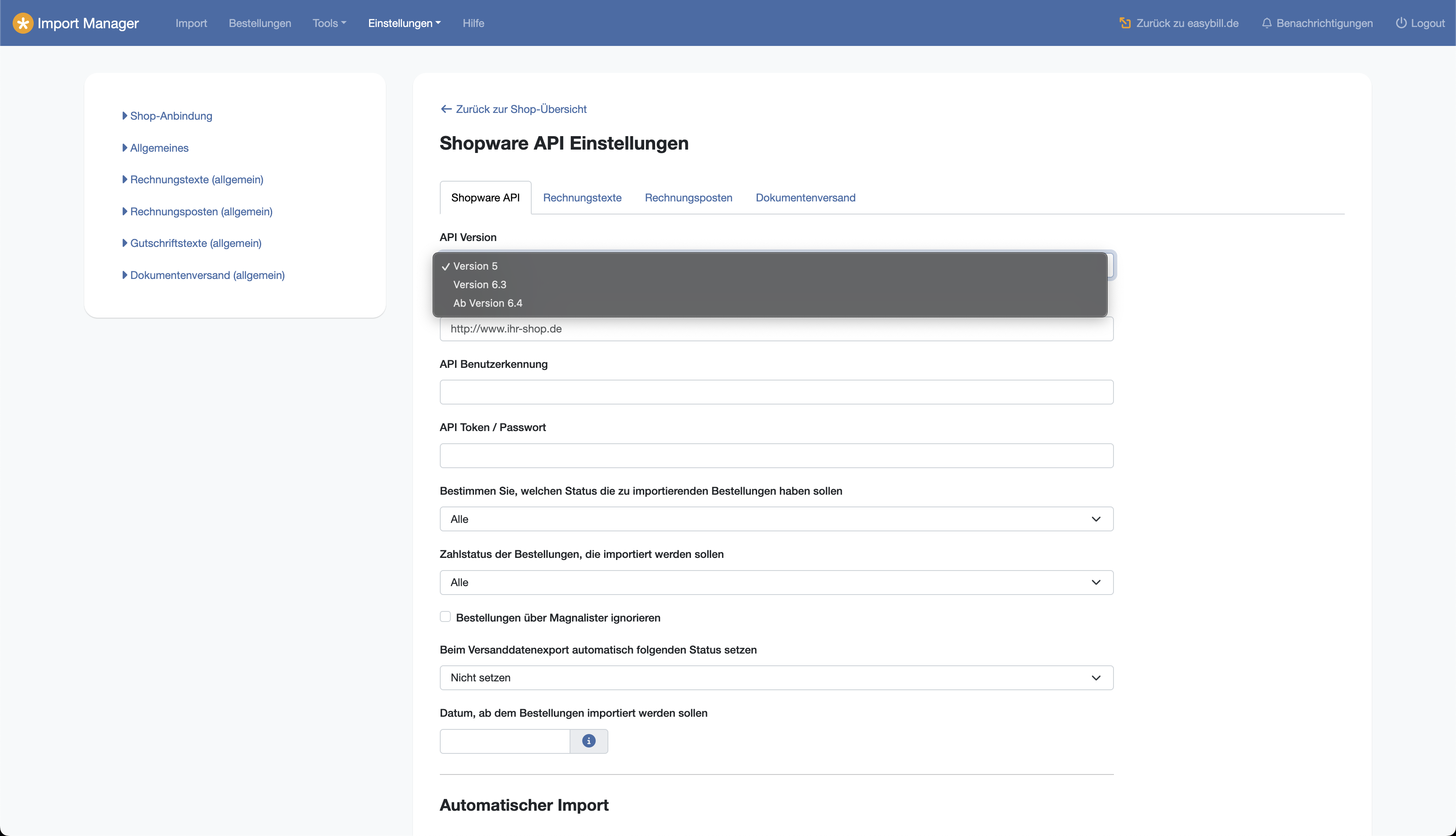Open the order status dropdown showing Alle
The width and height of the screenshot is (1456, 836).
[776, 518]
